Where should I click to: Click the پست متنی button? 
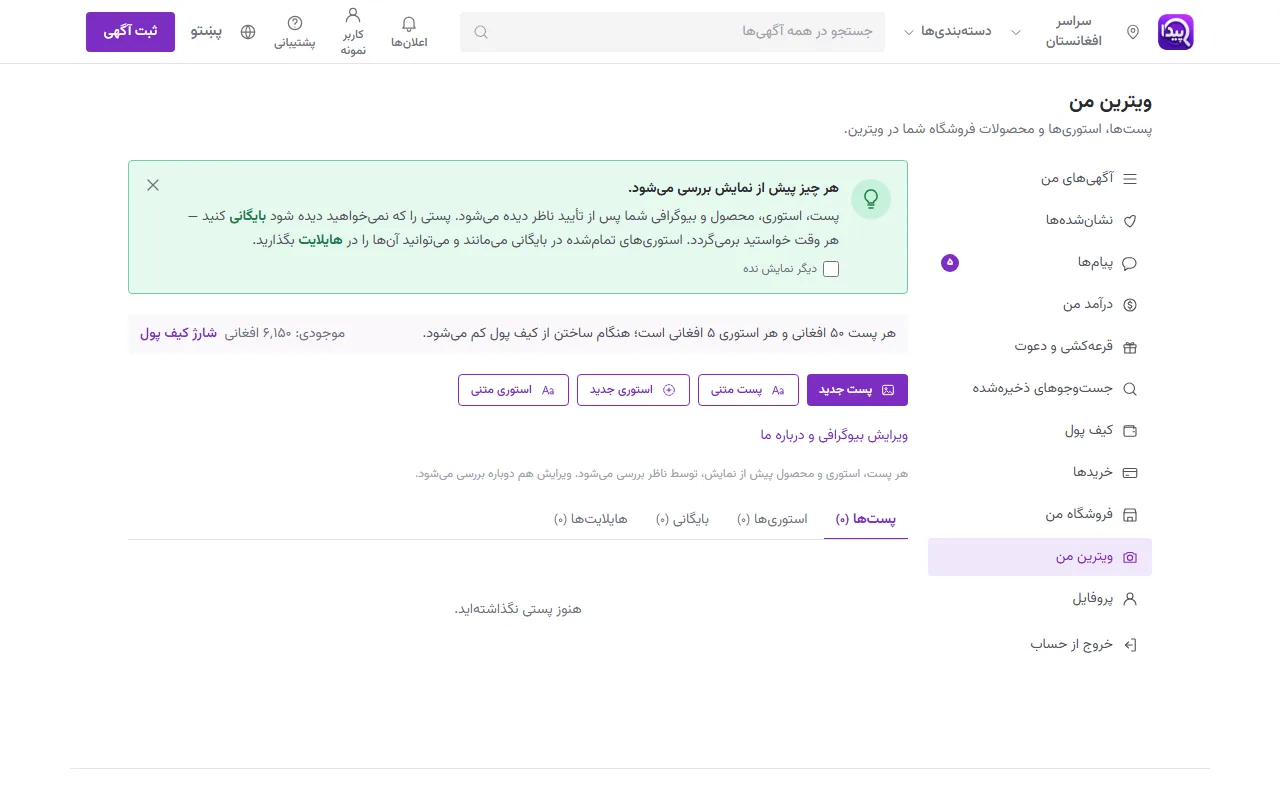click(748, 390)
